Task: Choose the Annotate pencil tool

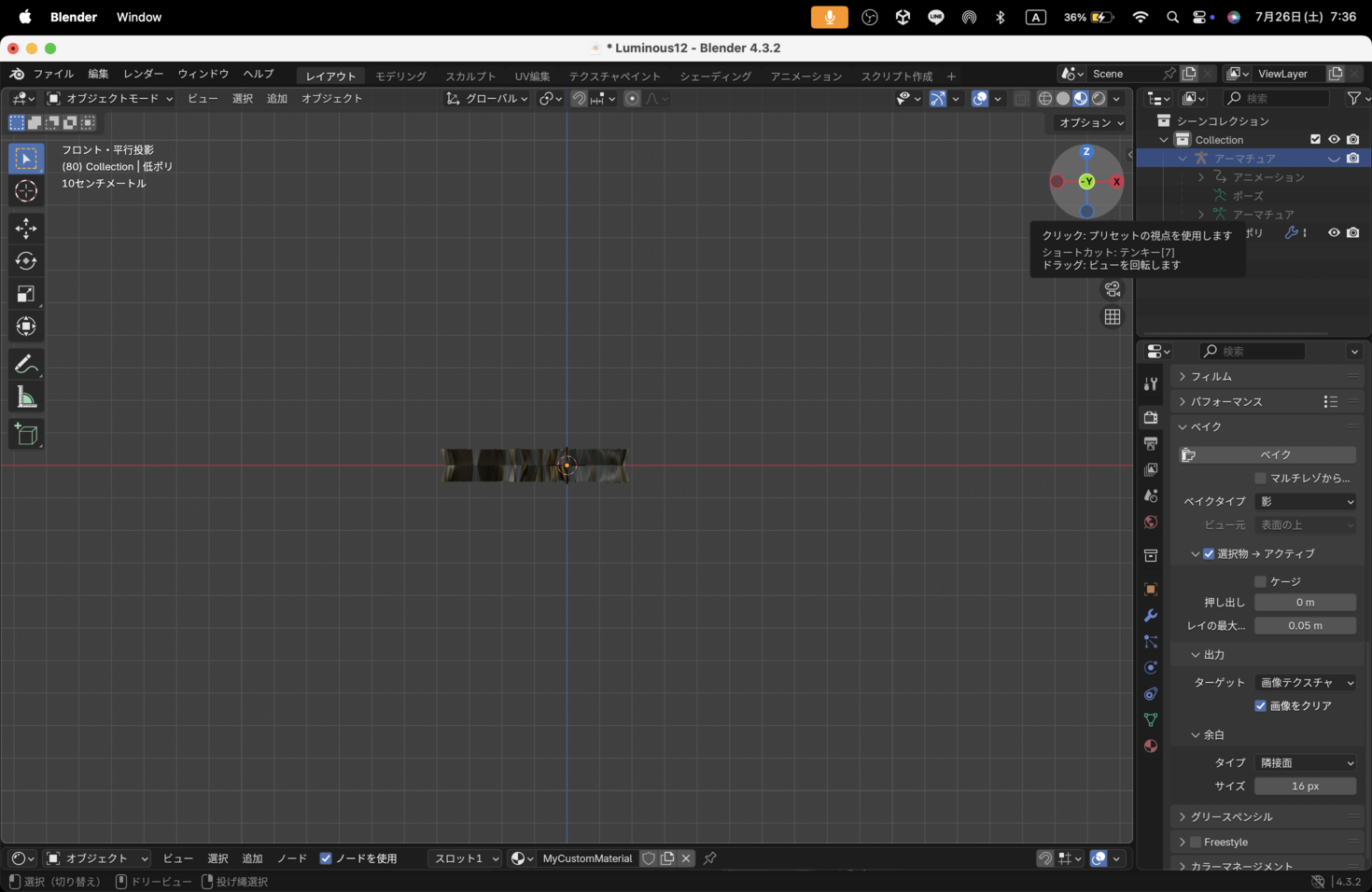Action: click(x=26, y=364)
